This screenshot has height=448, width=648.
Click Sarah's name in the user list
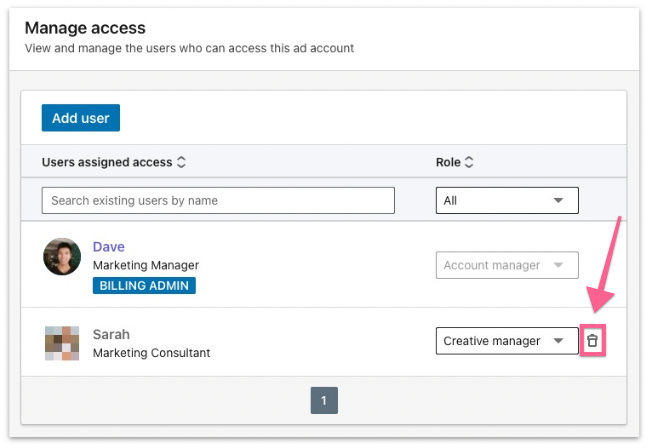(111, 334)
